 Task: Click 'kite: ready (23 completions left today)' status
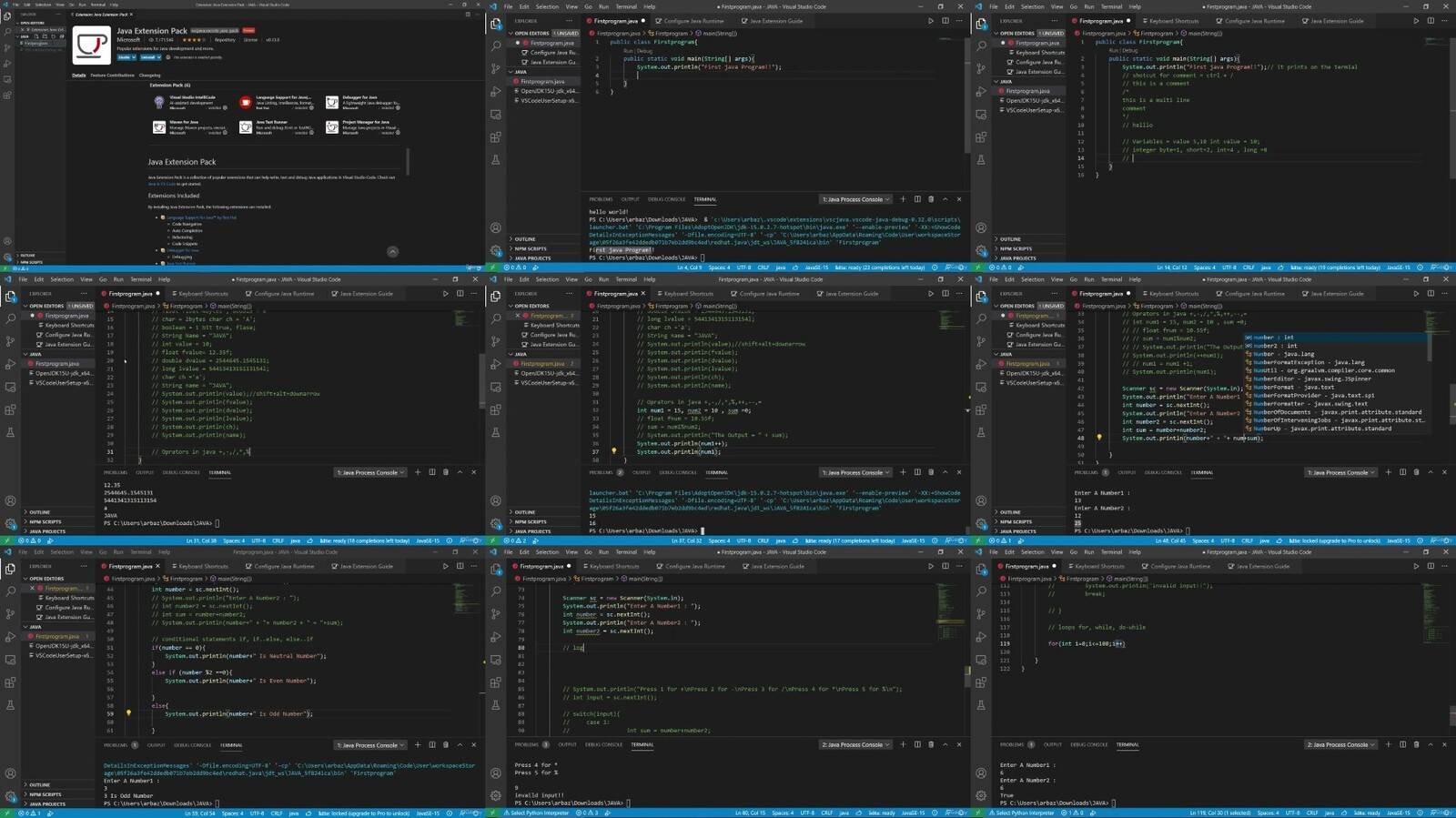[880, 268]
